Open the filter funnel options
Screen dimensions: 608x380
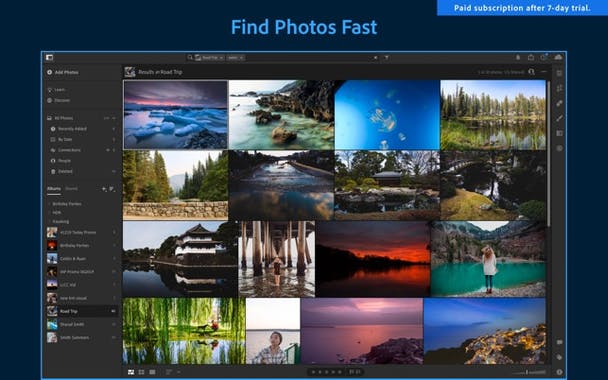(x=386, y=58)
